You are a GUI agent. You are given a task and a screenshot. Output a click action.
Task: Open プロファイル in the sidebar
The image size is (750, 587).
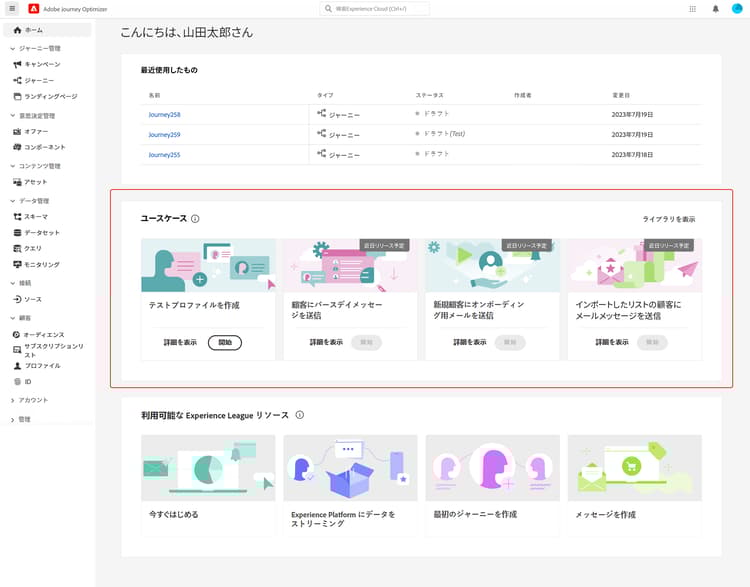(37, 365)
